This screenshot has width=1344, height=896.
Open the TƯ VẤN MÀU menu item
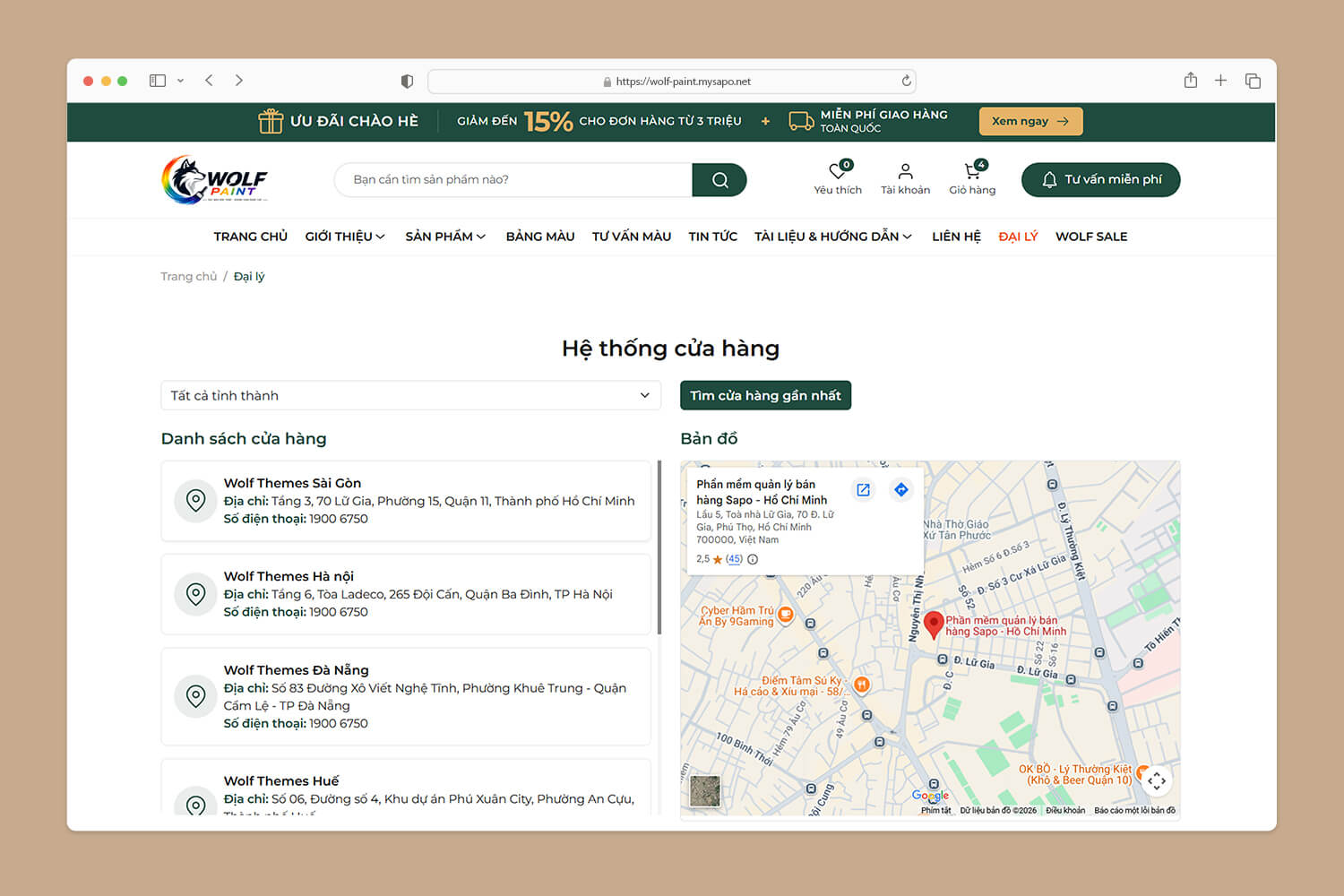(632, 237)
